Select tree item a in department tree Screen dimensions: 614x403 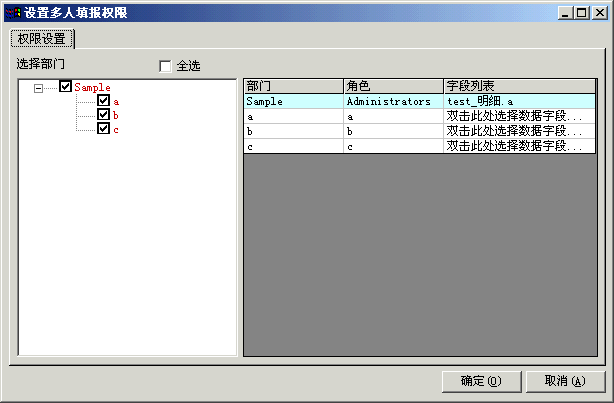(116, 102)
